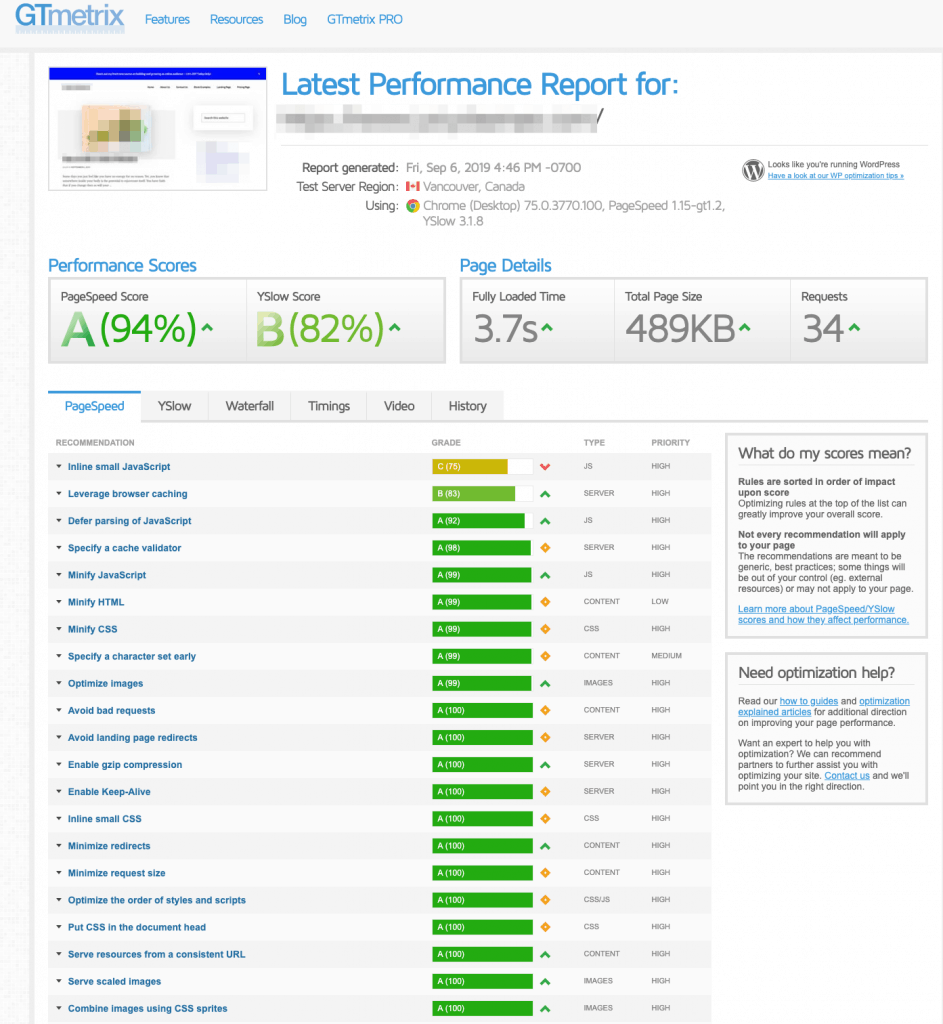Click the B (83) grade bar

click(x=482, y=494)
